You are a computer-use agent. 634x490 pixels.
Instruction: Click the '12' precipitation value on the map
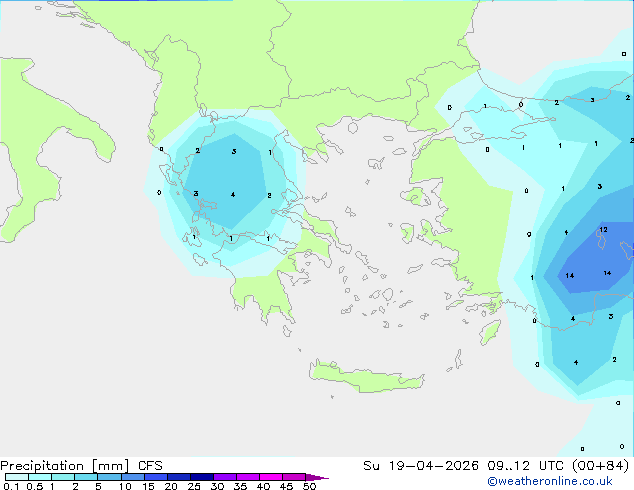coord(603,230)
